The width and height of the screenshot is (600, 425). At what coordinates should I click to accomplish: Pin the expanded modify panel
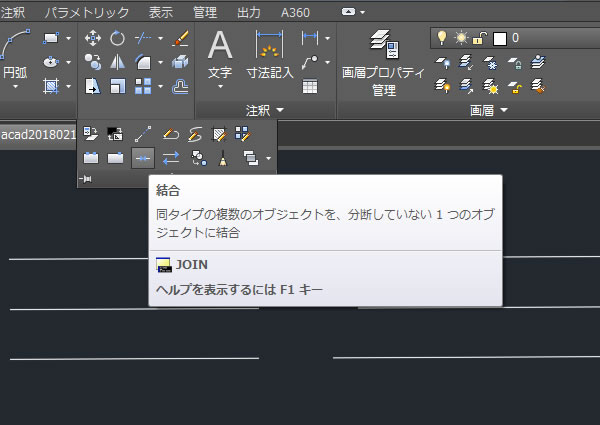pos(85,179)
